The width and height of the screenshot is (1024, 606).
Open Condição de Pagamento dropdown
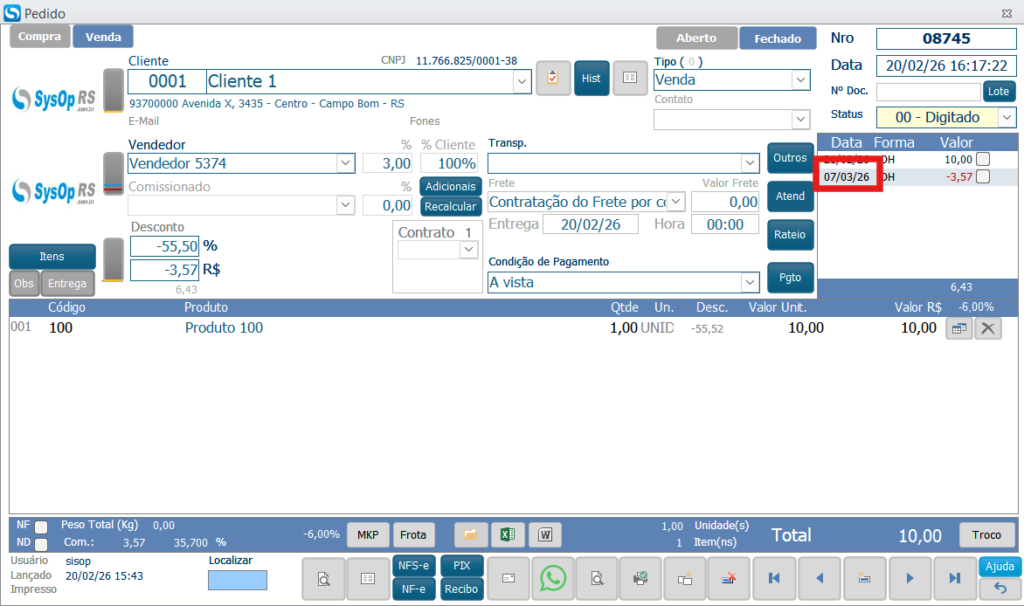point(750,283)
